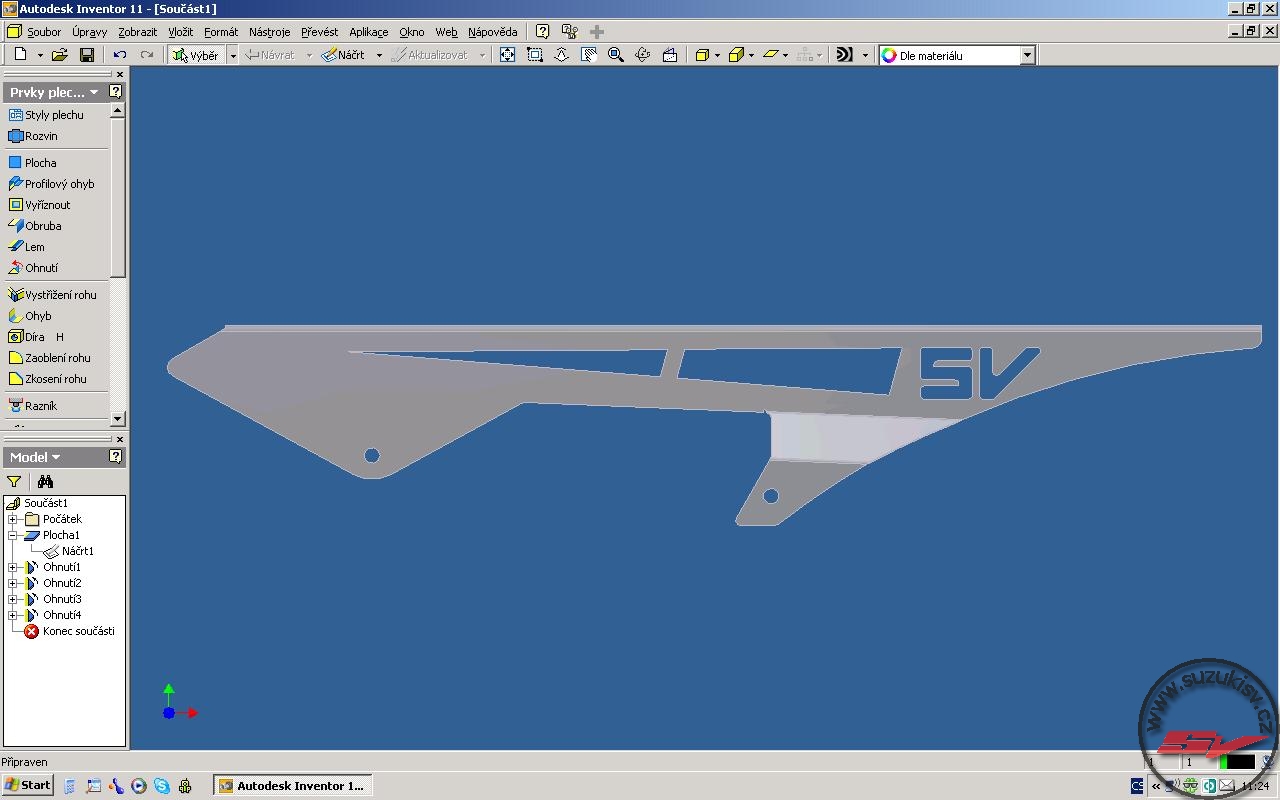The height and width of the screenshot is (800, 1280).
Task: Collapse the Plocha1 tree node
Action: [12, 535]
